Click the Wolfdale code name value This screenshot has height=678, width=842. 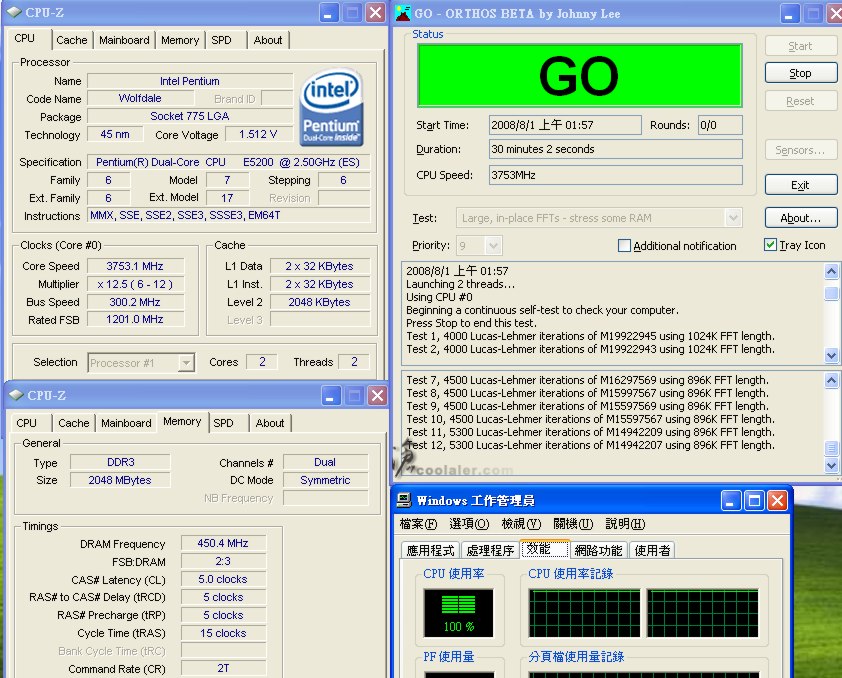coord(140,98)
